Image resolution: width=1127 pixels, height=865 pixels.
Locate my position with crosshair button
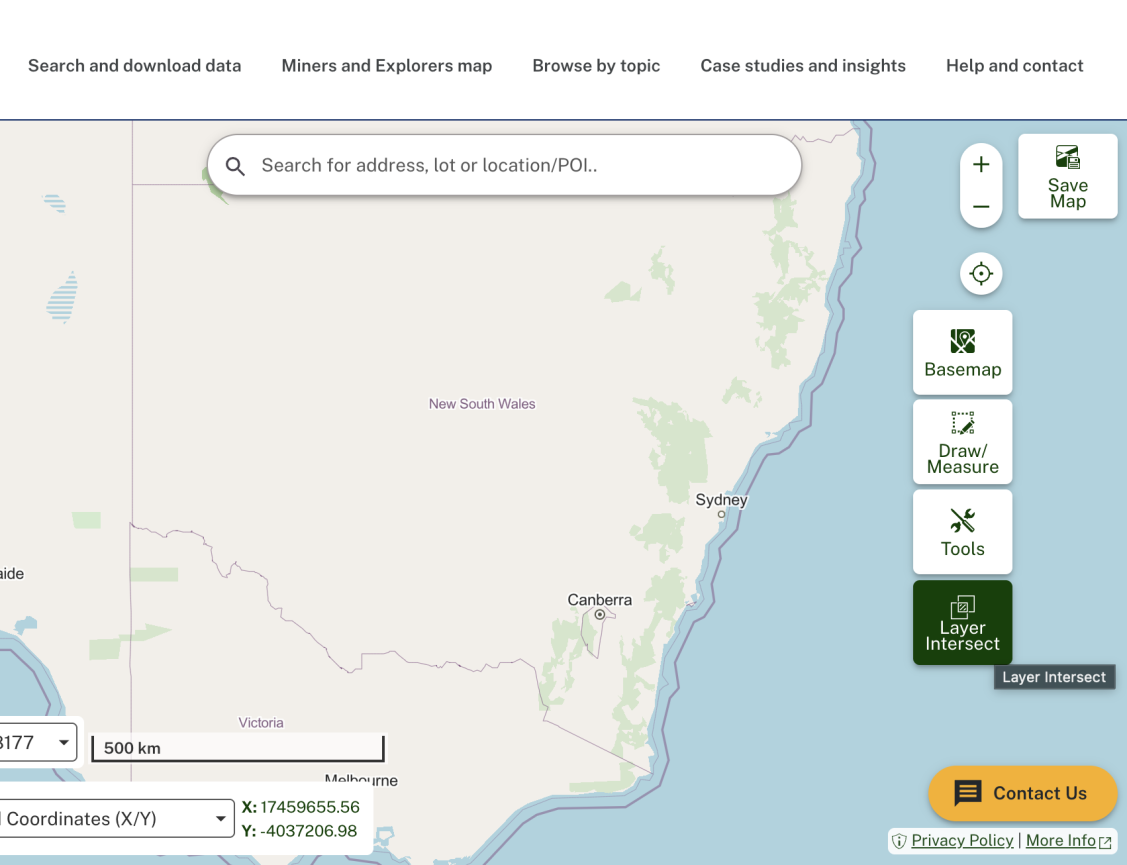[981, 274]
